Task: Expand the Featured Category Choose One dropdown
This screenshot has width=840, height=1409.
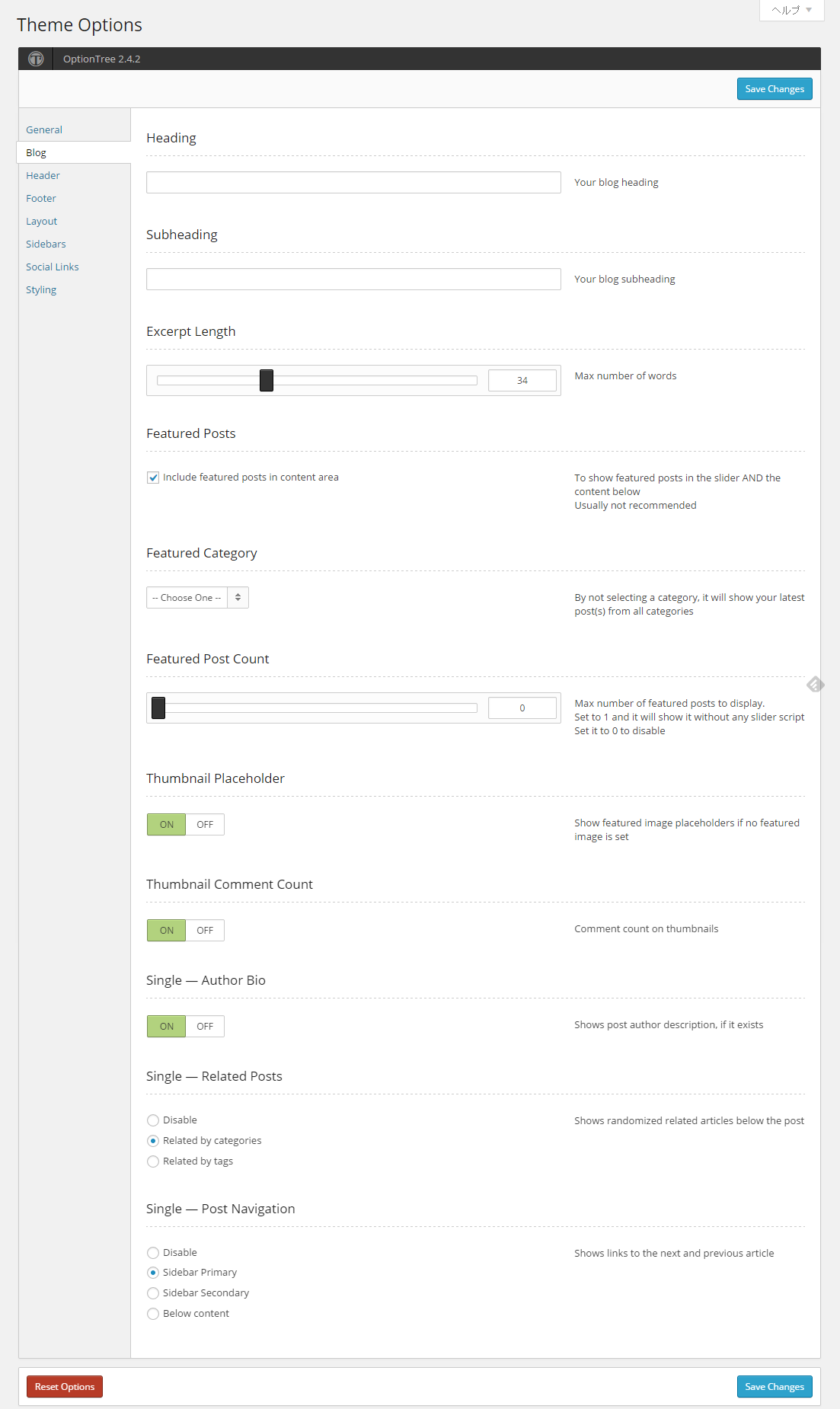Action: 197,598
